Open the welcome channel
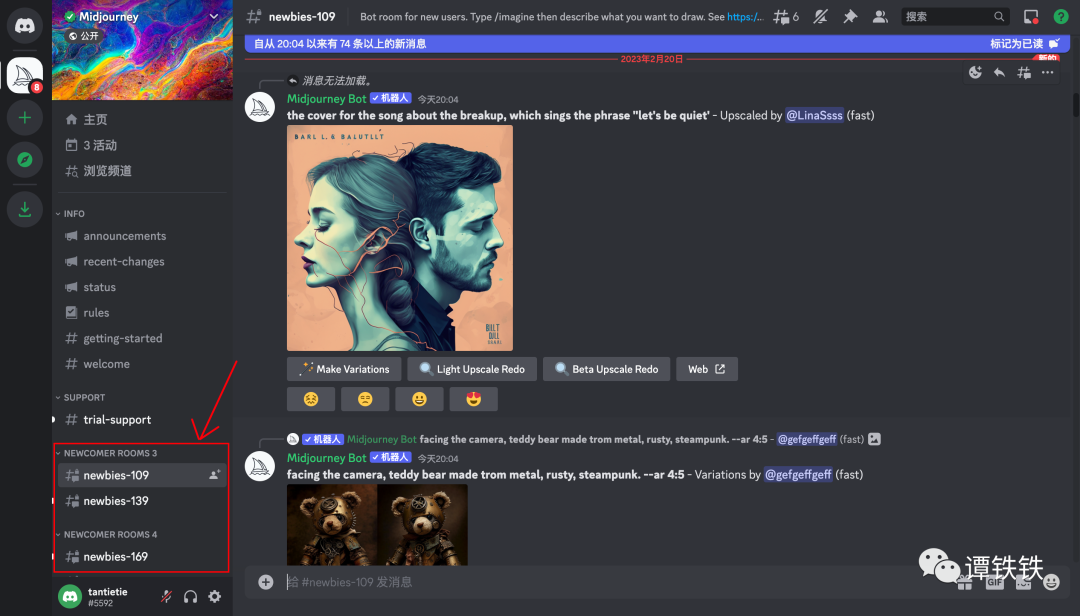Image resolution: width=1080 pixels, height=616 pixels. tap(143, 364)
